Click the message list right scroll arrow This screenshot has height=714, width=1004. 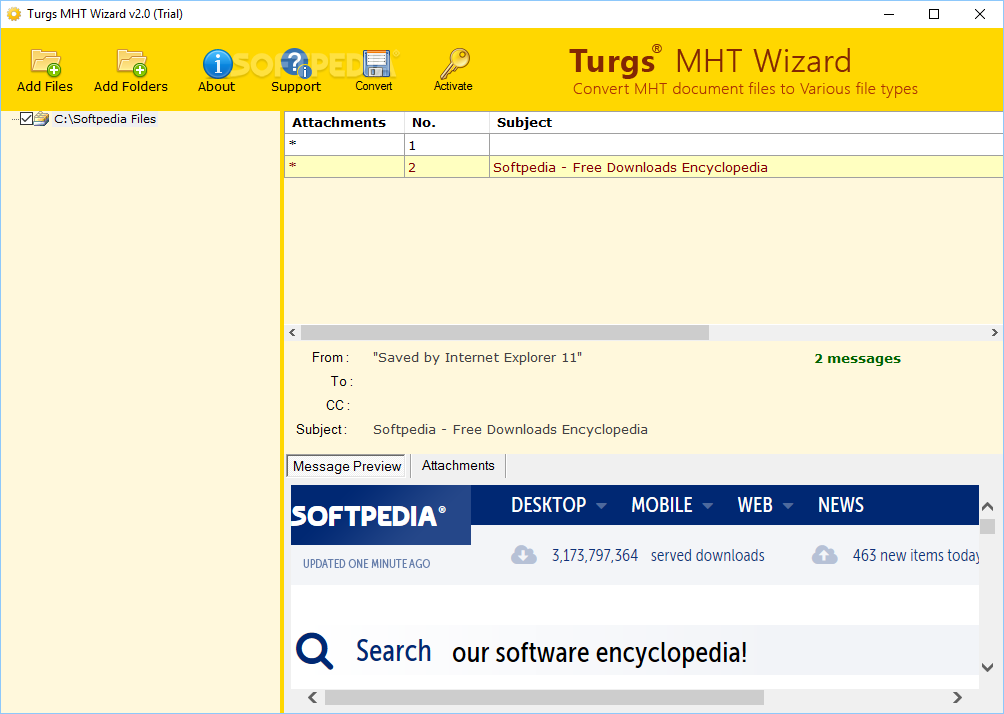tap(994, 332)
